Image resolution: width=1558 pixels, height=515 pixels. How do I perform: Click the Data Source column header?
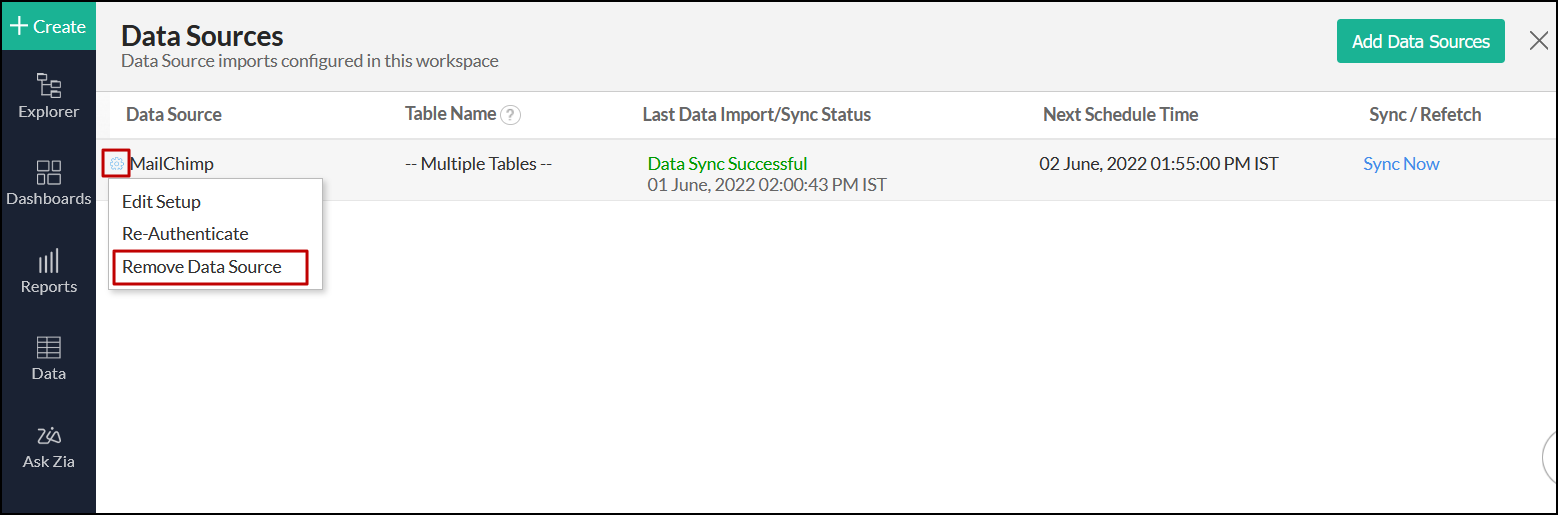tap(174, 115)
